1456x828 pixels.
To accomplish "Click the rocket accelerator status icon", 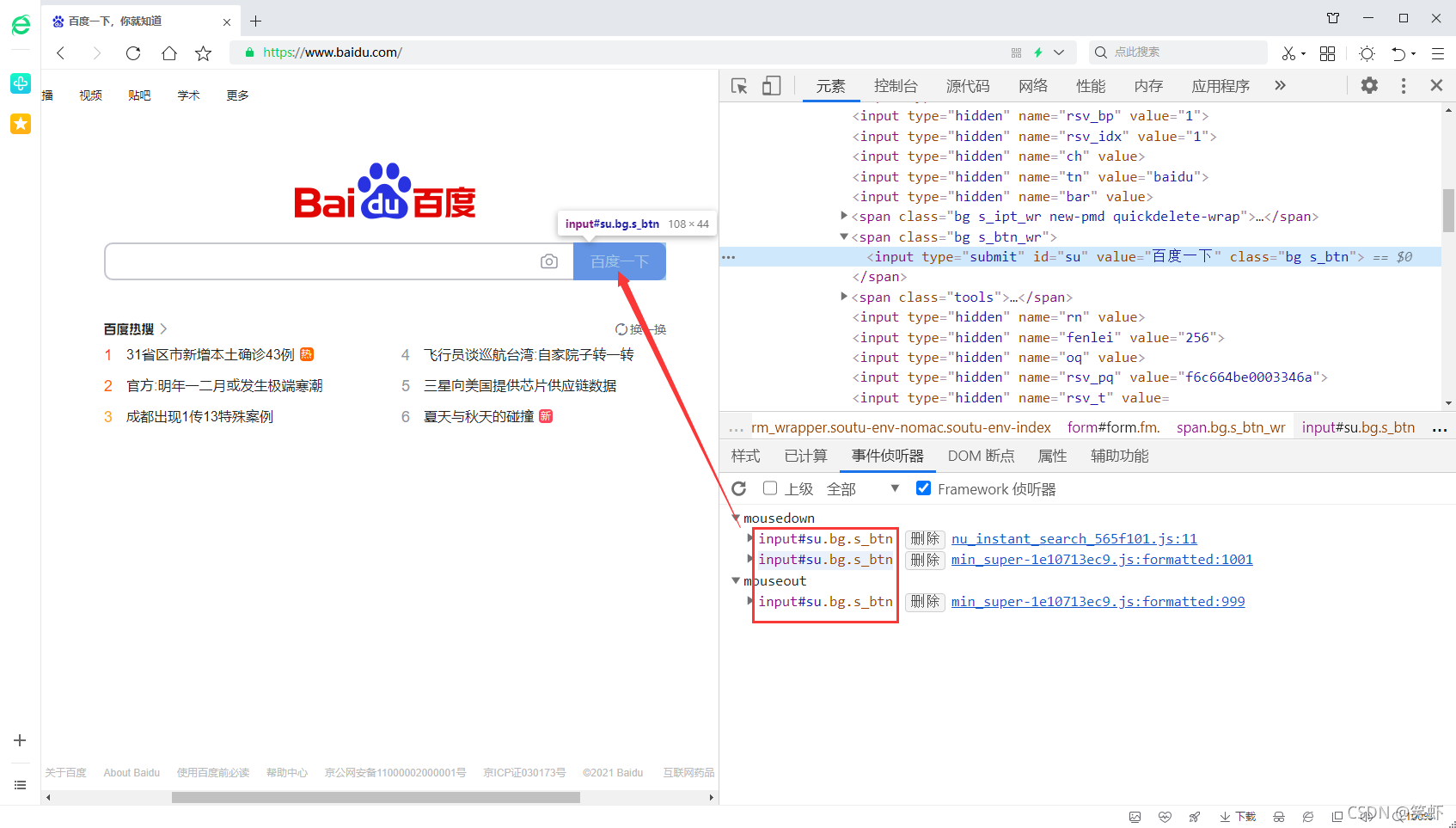I will [x=1195, y=817].
